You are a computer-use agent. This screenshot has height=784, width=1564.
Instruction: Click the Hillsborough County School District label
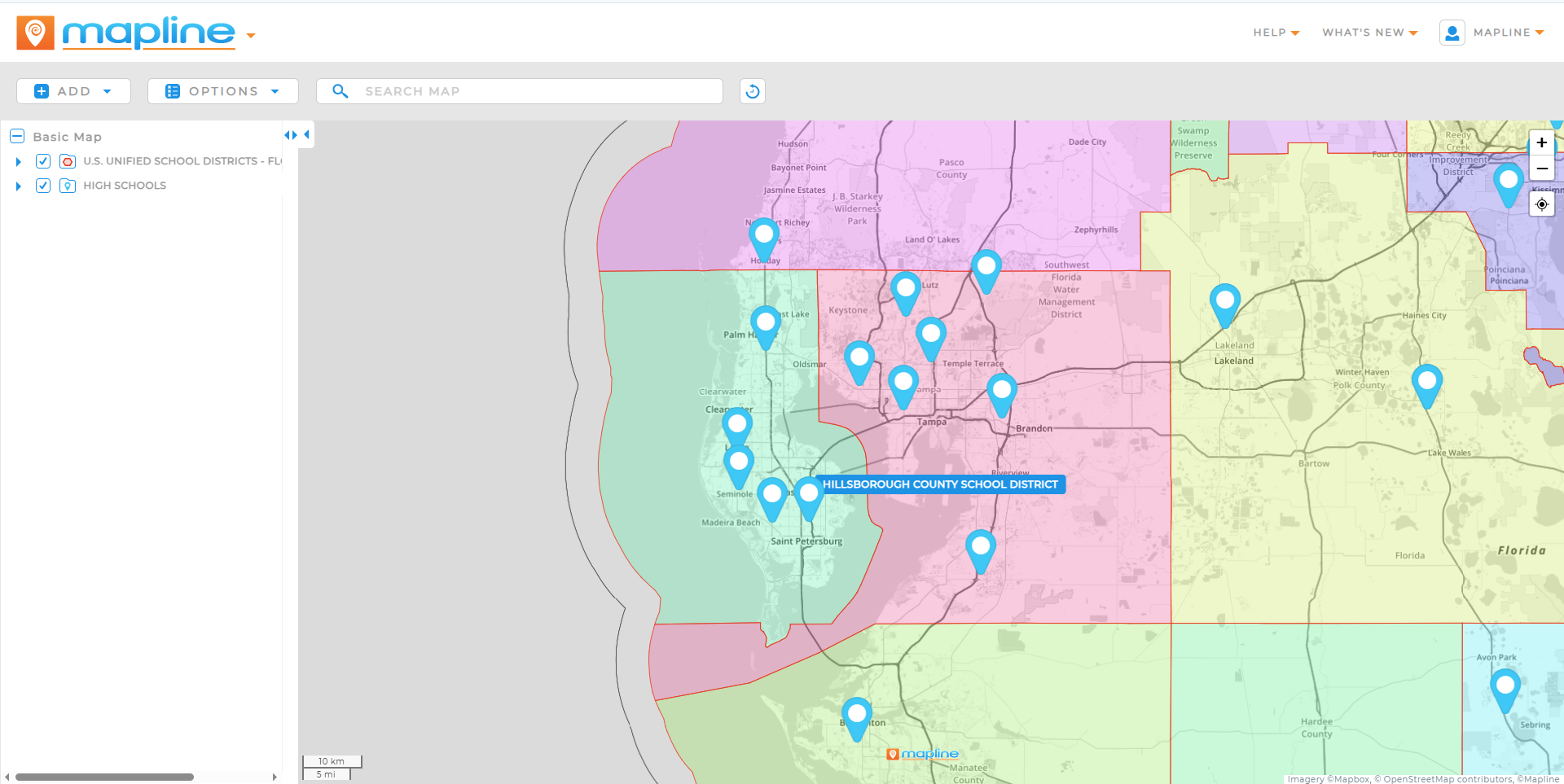click(x=940, y=484)
